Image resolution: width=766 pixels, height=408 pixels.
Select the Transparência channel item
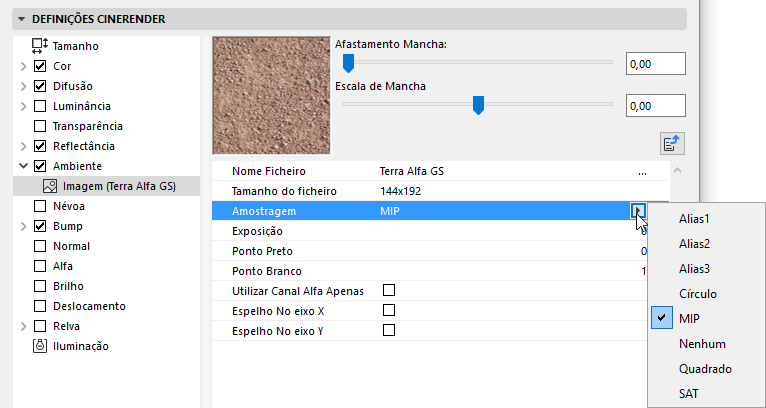pyautogui.click(x=86, y=126)
